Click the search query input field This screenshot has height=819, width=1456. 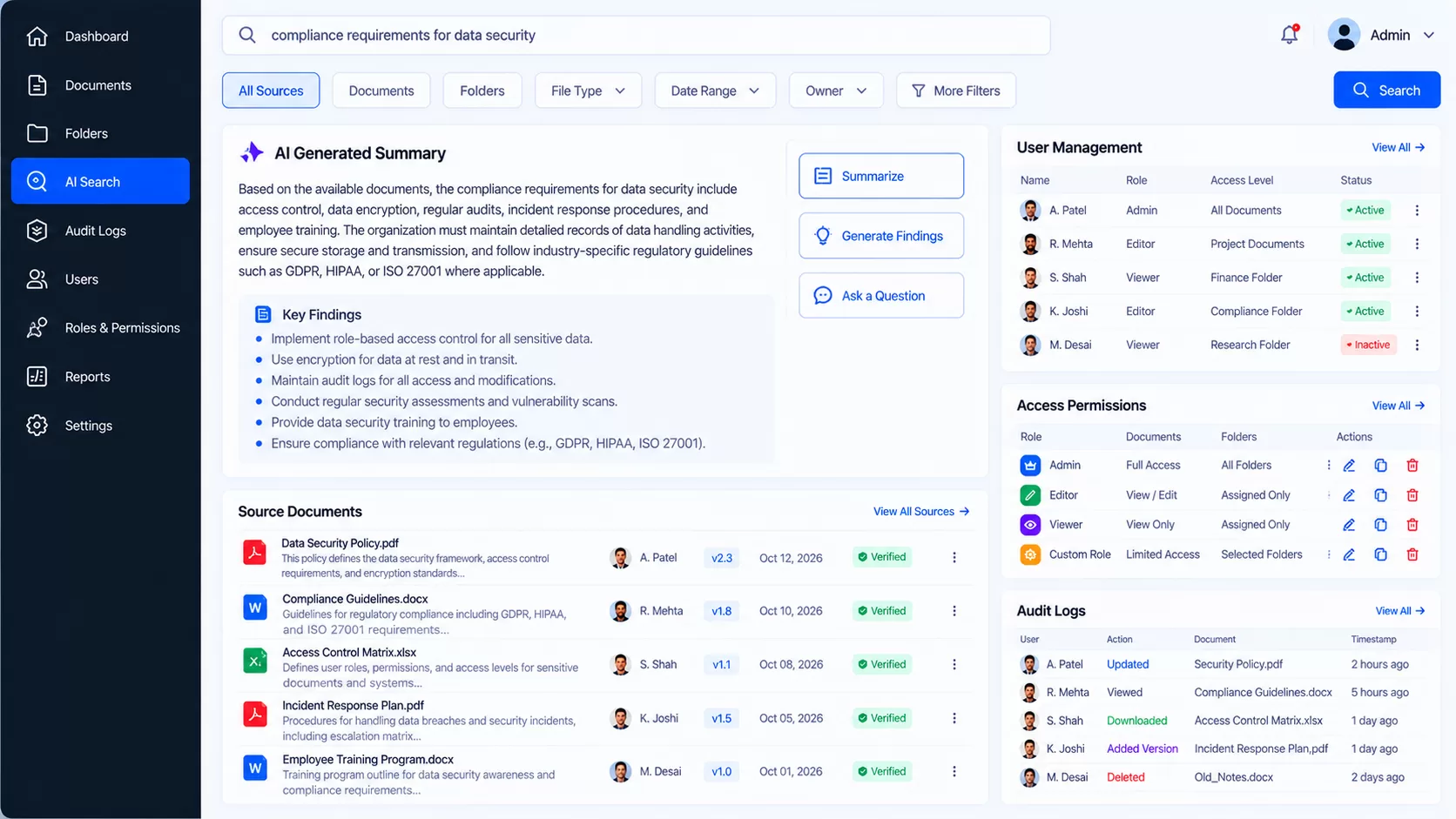coord(636,35)
